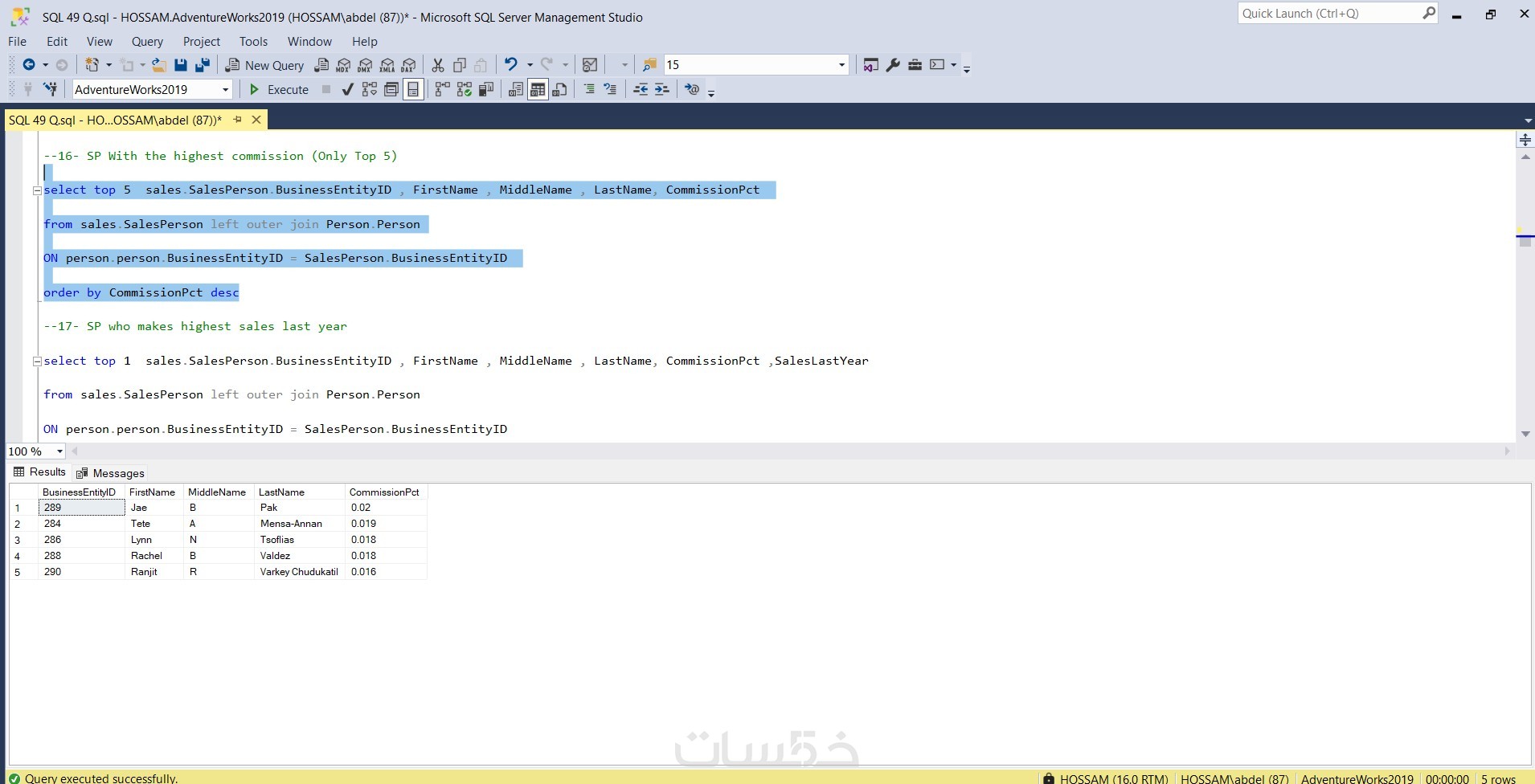Open the Toolbox icon
The image size is (1535, 784).
click(x=915, y=65)
